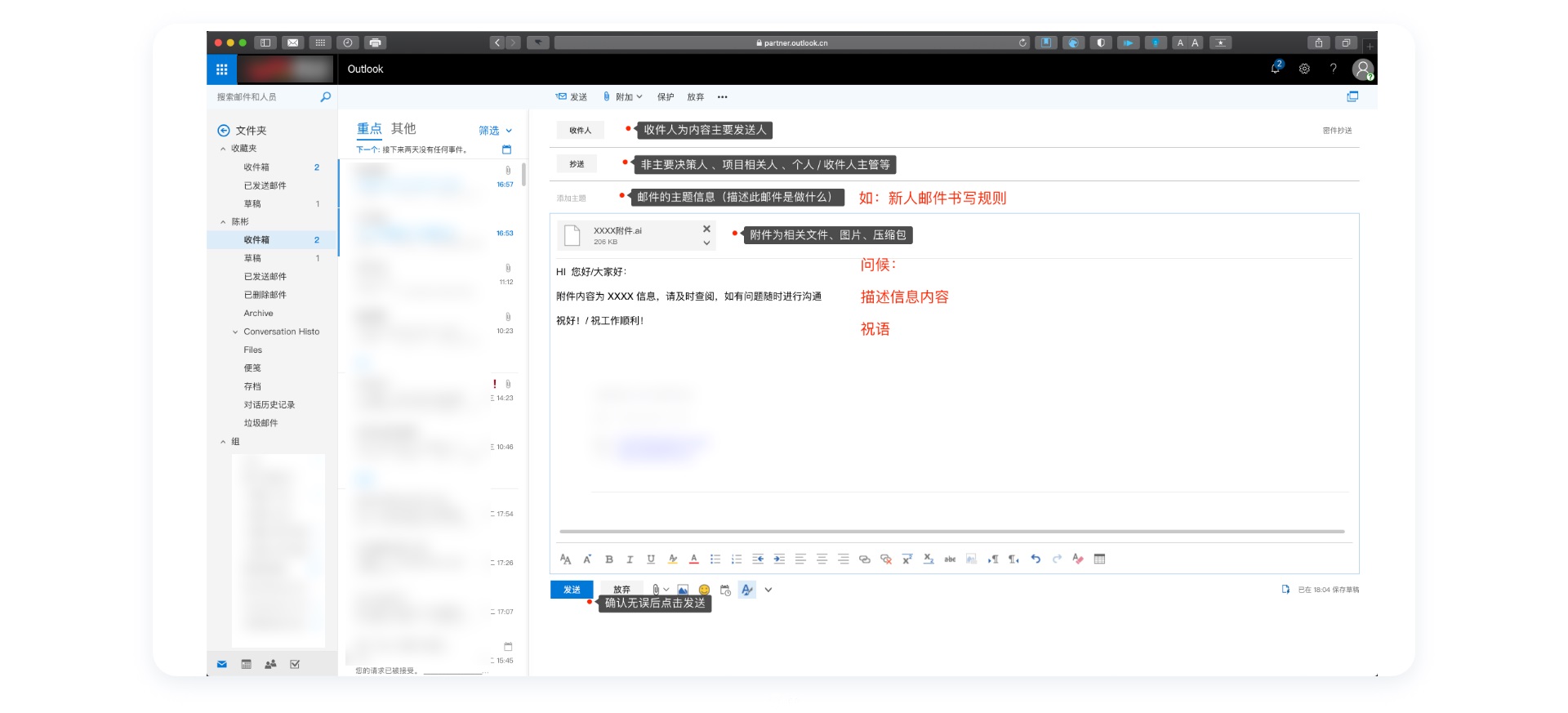1568x713 pixels.
Task: Switch to the people view
Action: tap(270, 665)
